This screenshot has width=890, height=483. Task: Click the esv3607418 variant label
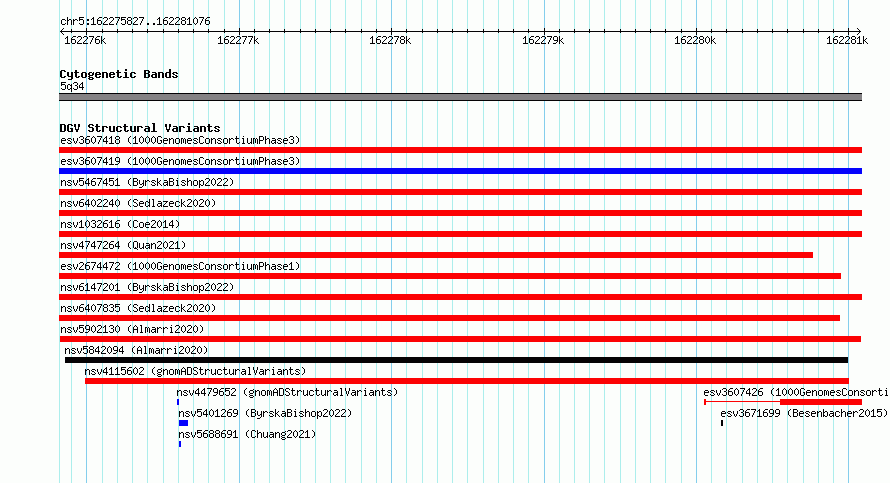pos(180,140)
